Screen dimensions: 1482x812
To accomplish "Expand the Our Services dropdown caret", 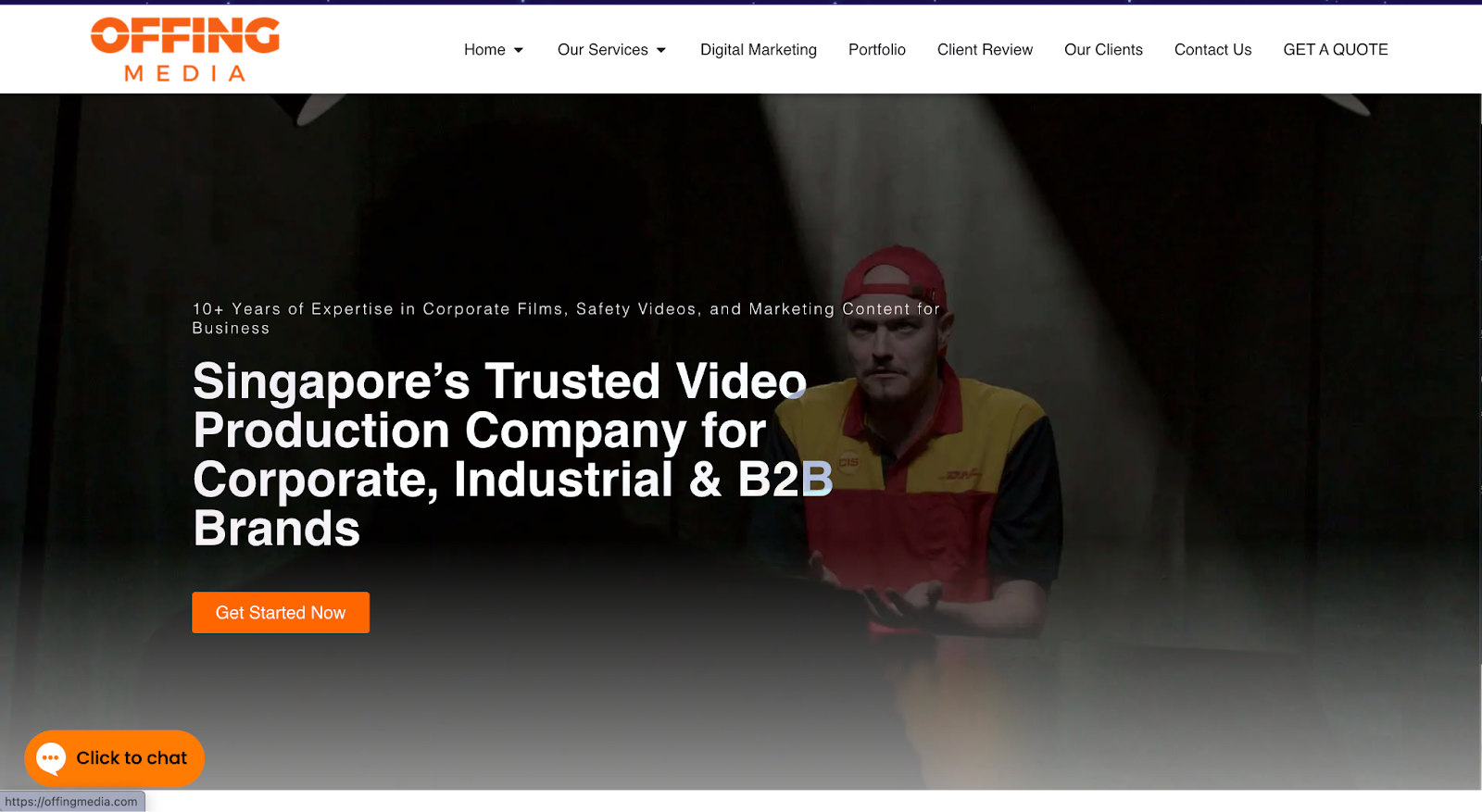I will 661,50.
